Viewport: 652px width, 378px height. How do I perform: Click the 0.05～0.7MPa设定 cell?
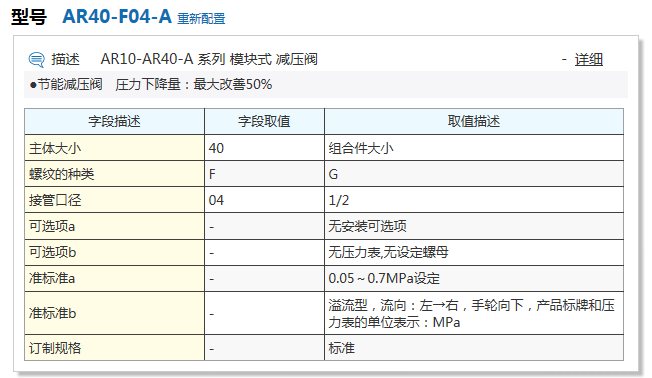pyautogui.click(x=474, y=279)
